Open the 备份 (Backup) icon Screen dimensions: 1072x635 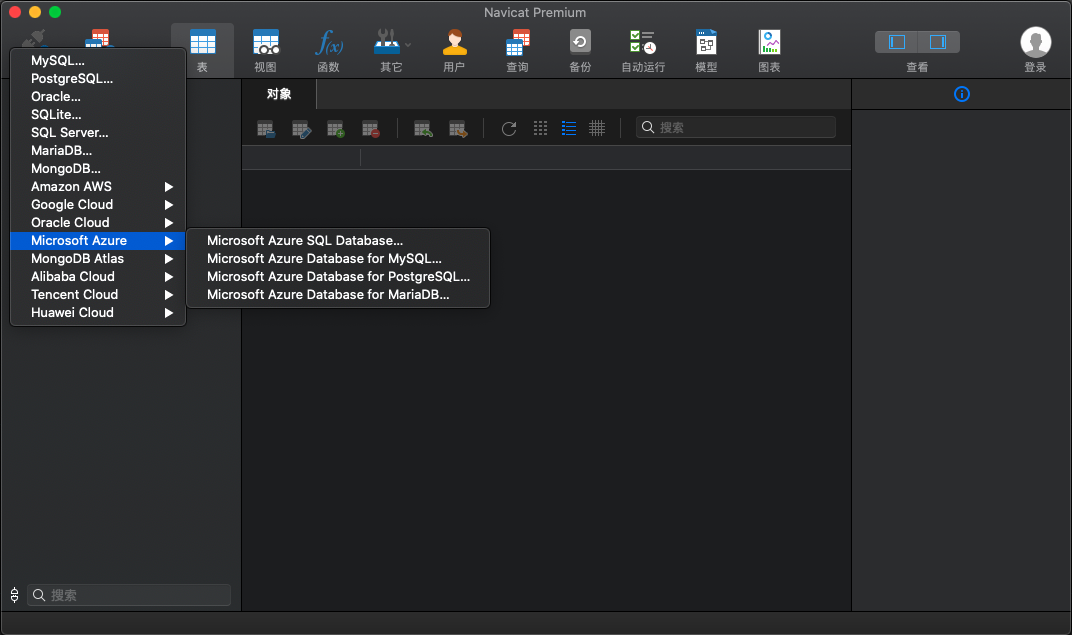580,42
